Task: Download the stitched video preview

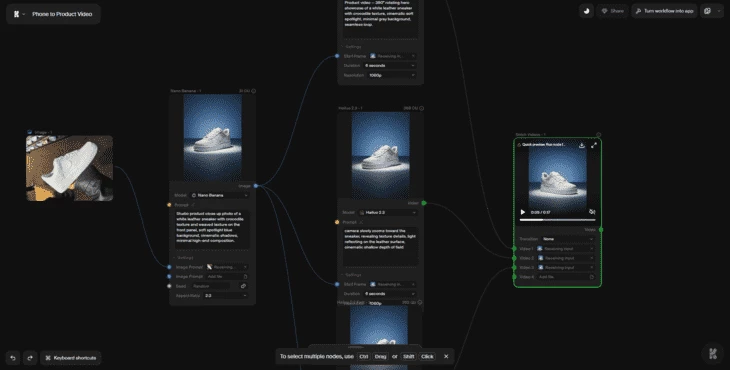Action: 581,145
